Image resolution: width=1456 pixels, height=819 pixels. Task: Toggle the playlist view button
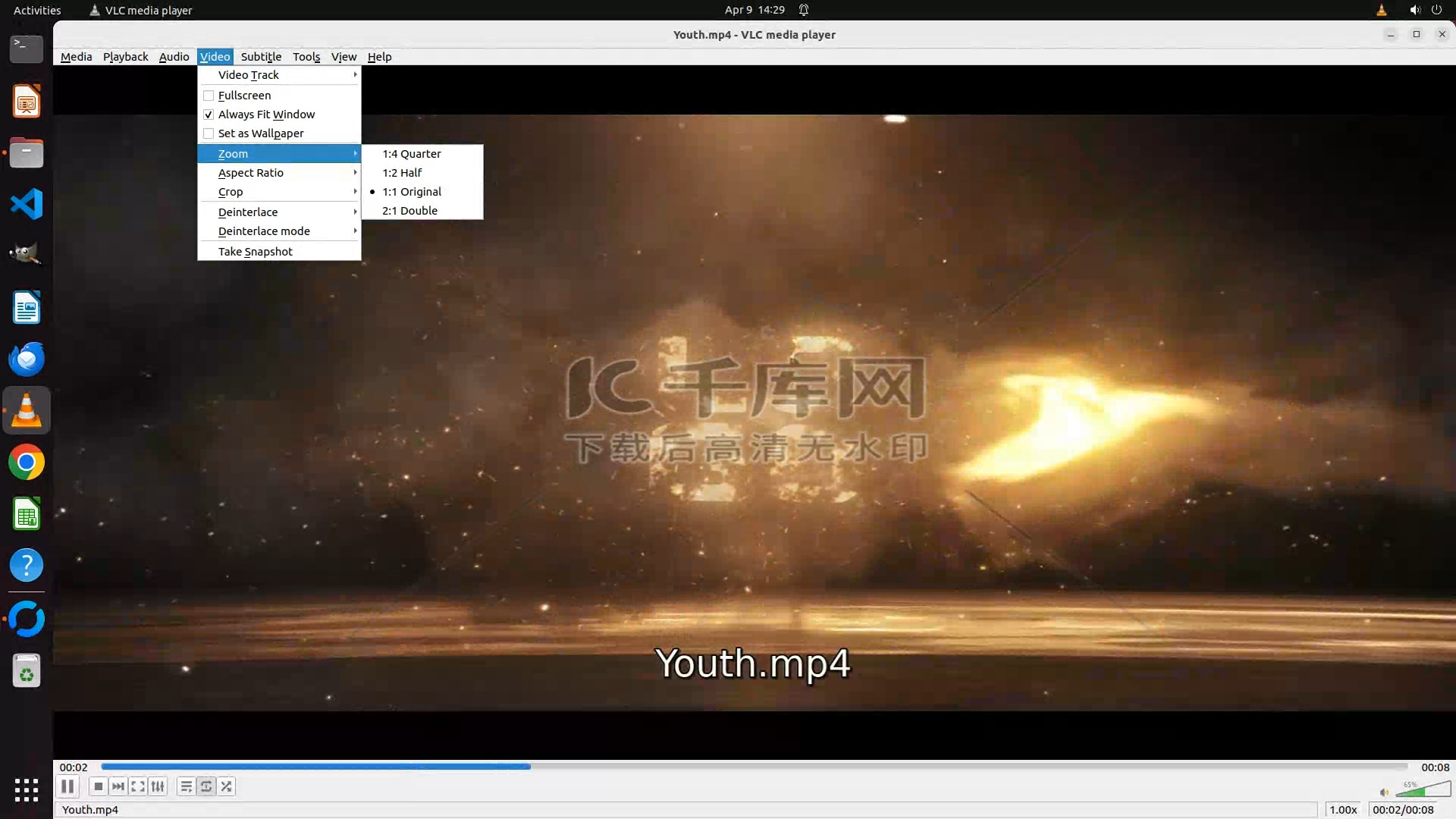click(x=186, y=786)
